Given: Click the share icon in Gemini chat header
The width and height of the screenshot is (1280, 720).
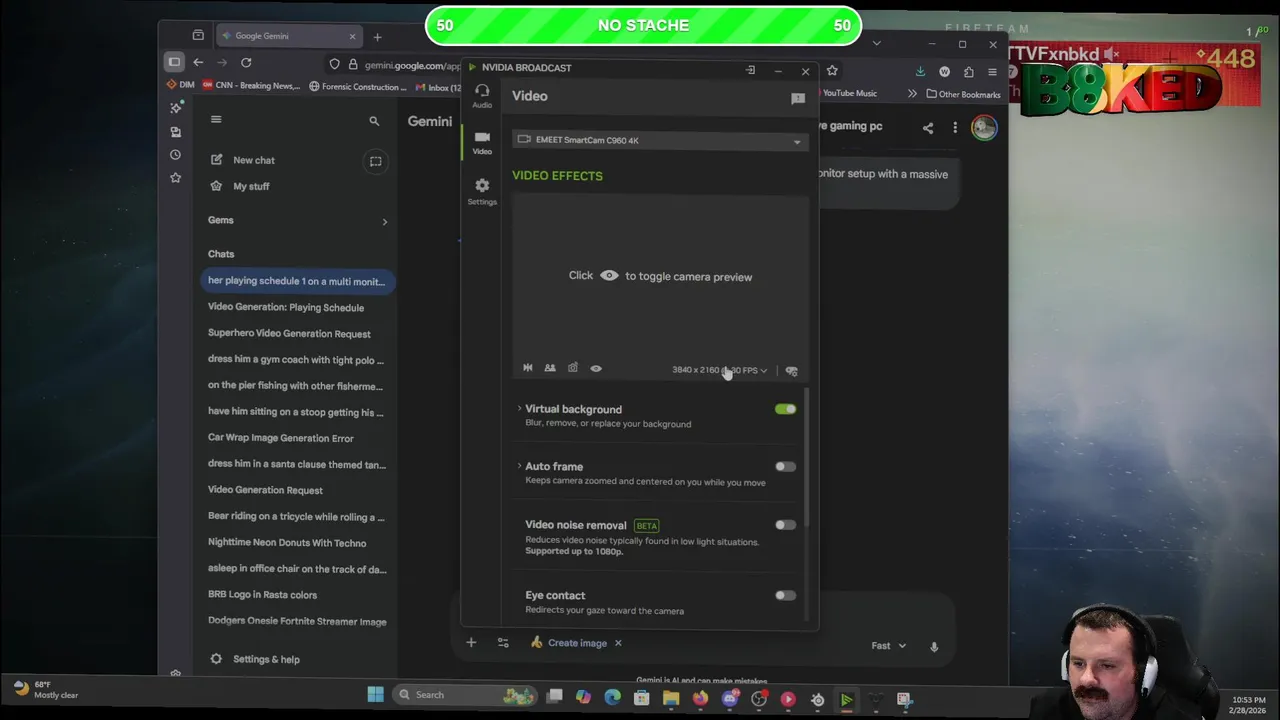Looking at the screenshot, I should (x=928, y=128).
